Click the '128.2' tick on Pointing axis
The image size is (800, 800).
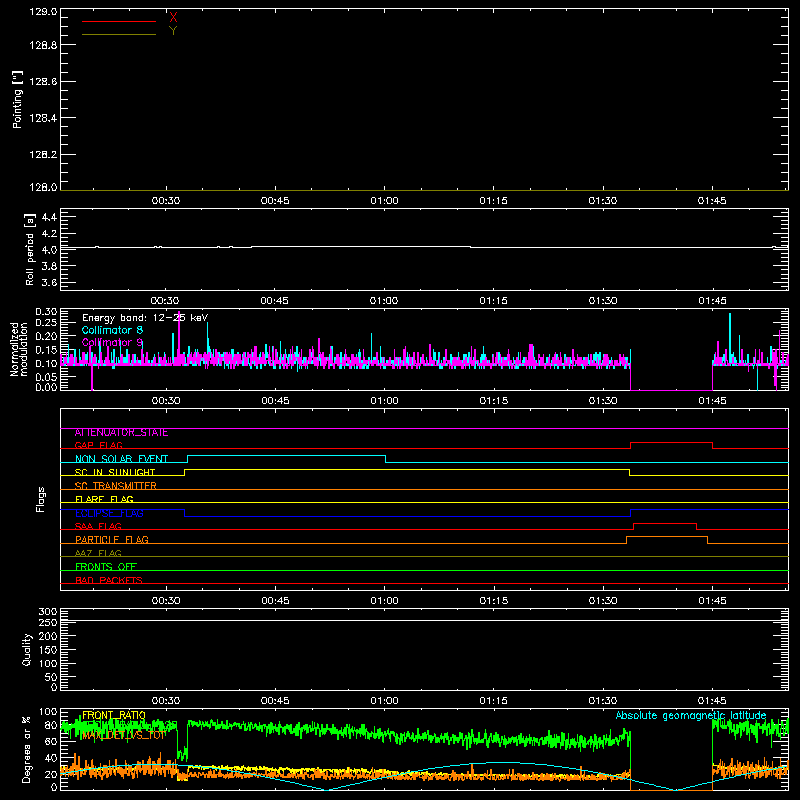43,155
